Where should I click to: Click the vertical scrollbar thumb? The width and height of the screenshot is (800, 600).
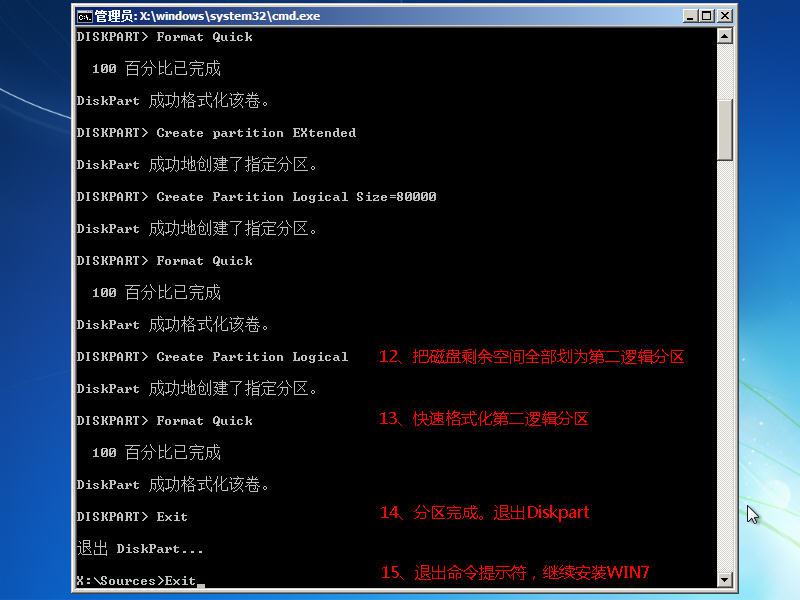click(724, 130)
